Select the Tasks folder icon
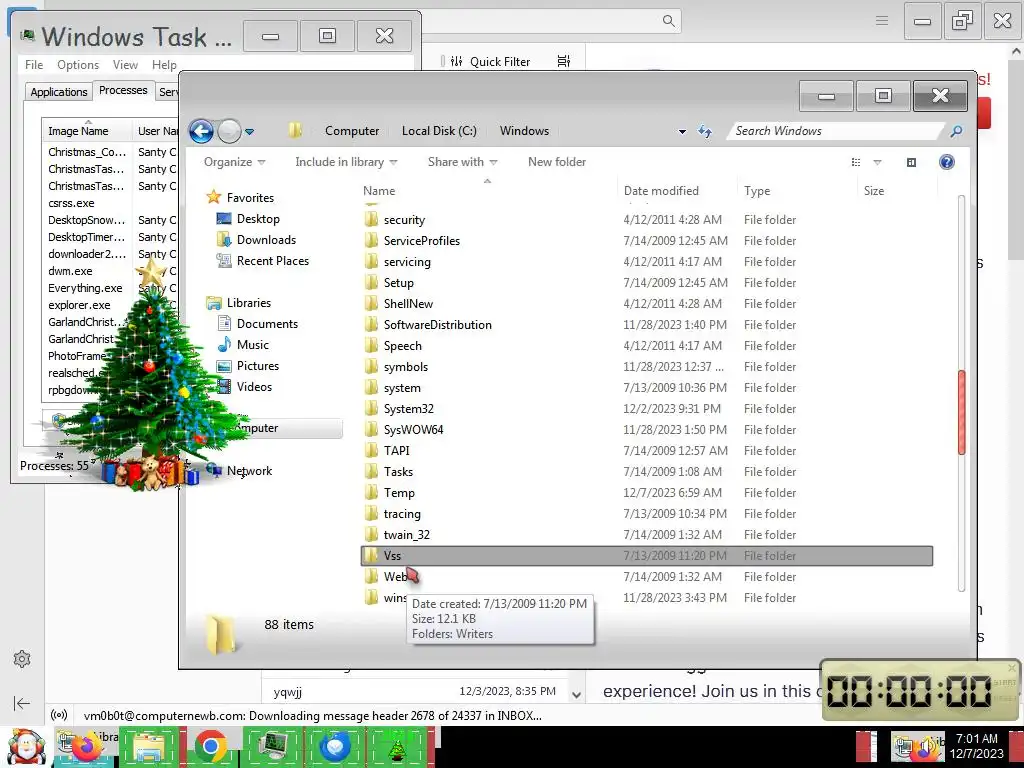The height and width of the screenshot is (768, 1024). pyautogui.click(x=371, y=472)
